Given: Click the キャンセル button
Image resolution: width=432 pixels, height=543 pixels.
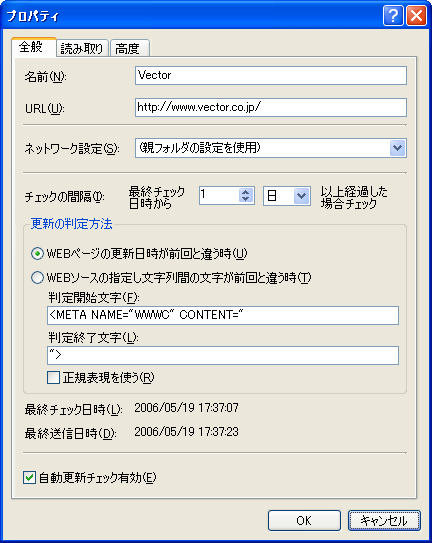Looking at the screenshot, I should pos(384,520).
